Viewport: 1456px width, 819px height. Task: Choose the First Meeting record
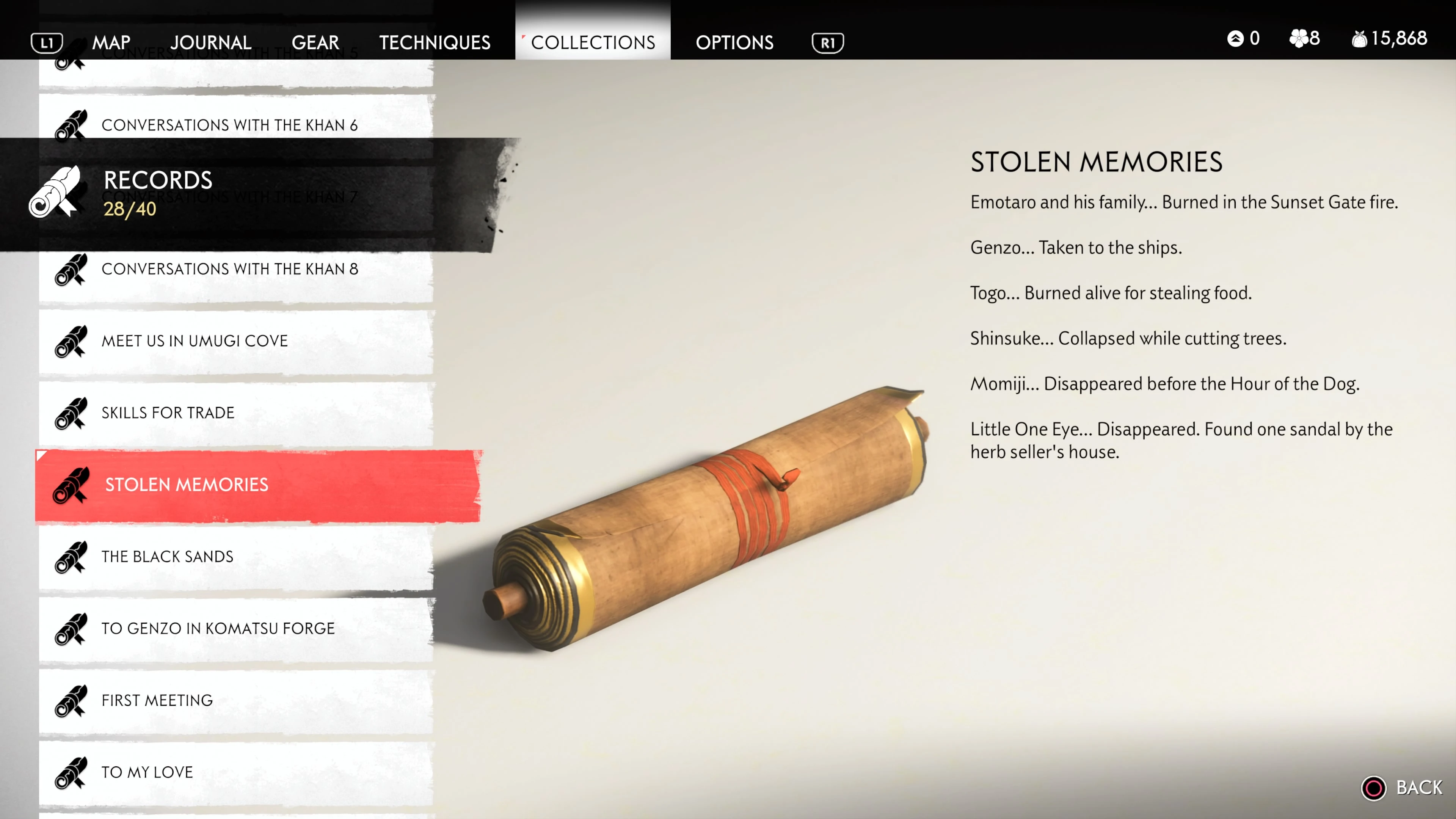point(236,700)
